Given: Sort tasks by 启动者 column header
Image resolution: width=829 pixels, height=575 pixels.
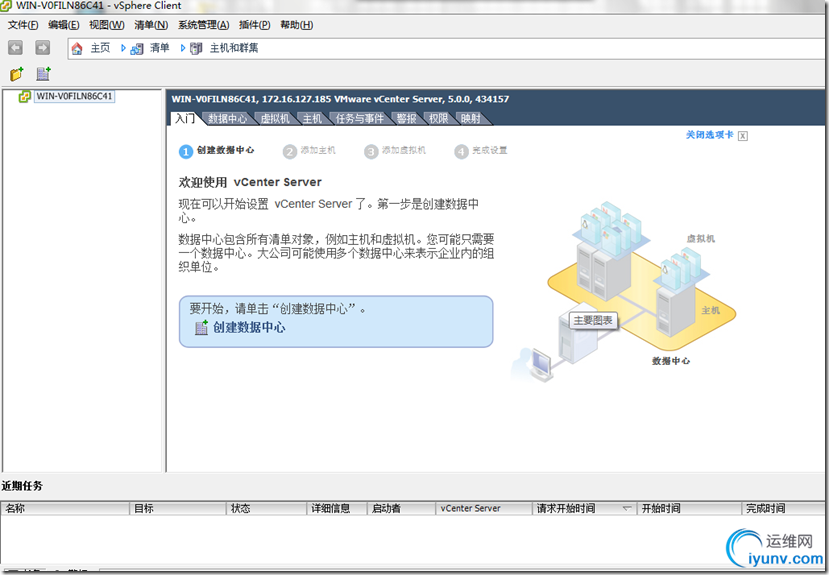Looking at the screenshot, I should click(401, 508).
